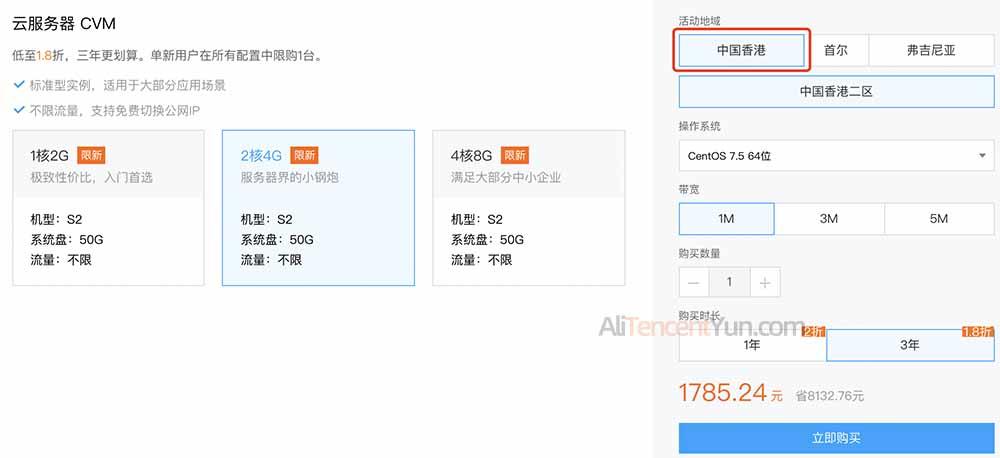Image resolution: width=1000 pixels, height=458 pixels.
Task: Click the checkmark beside 不限流量
Action: [x=19, y=110]
